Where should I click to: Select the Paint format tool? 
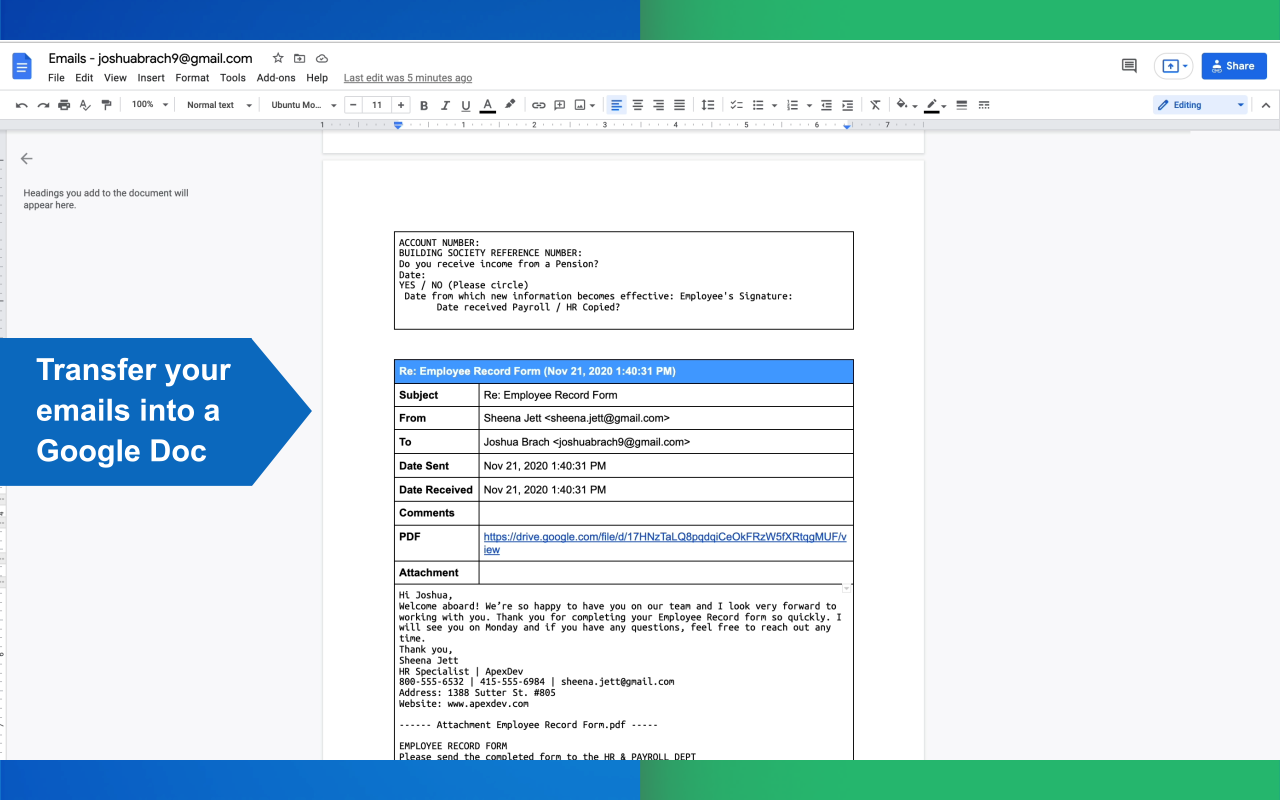pos(107,104)
